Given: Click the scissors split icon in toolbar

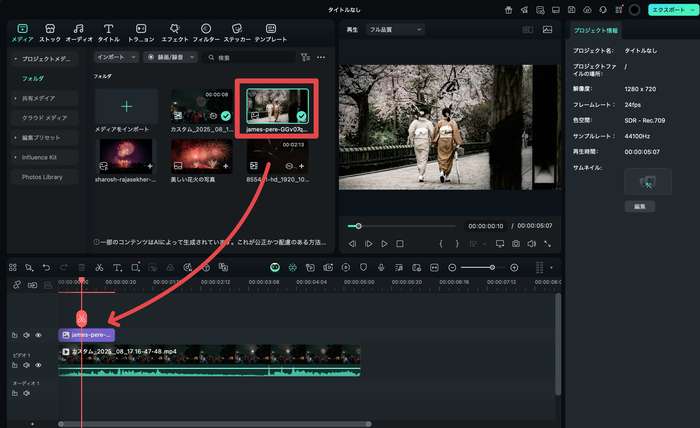Looking at the screenshot, I should (x=99, y=267).
